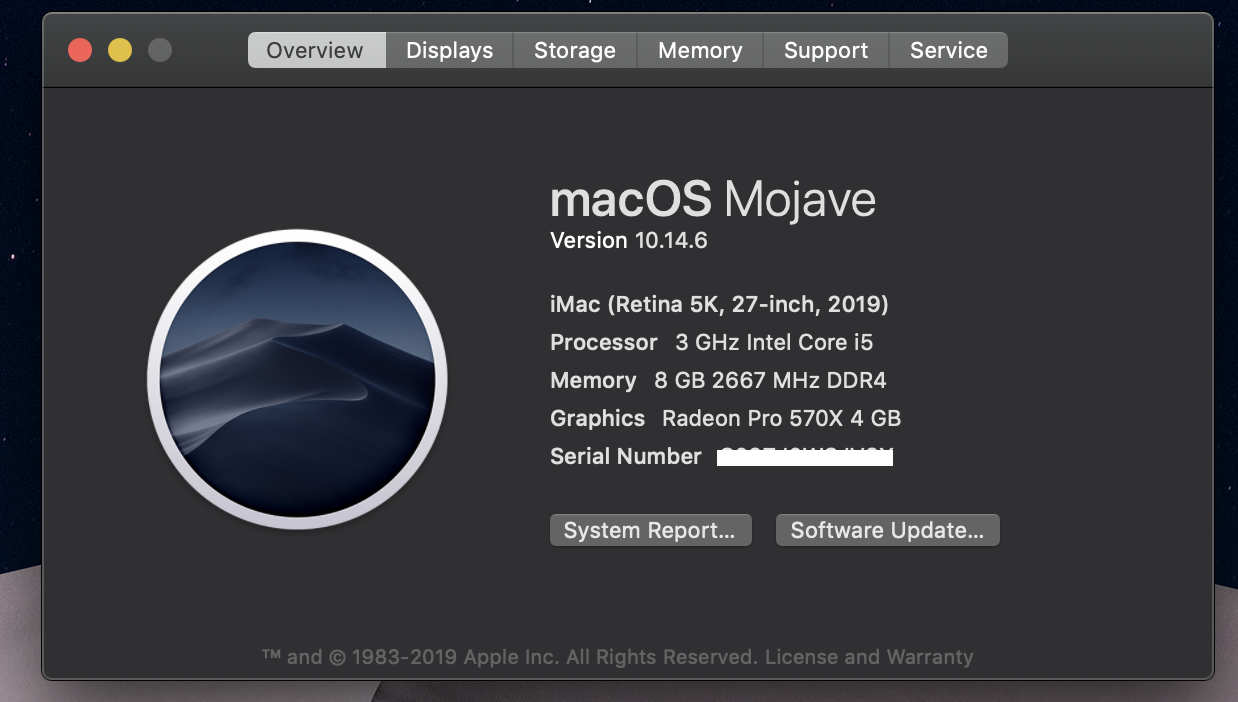Click the Serial Number label

pyautogui.click(x=626, y=456)
